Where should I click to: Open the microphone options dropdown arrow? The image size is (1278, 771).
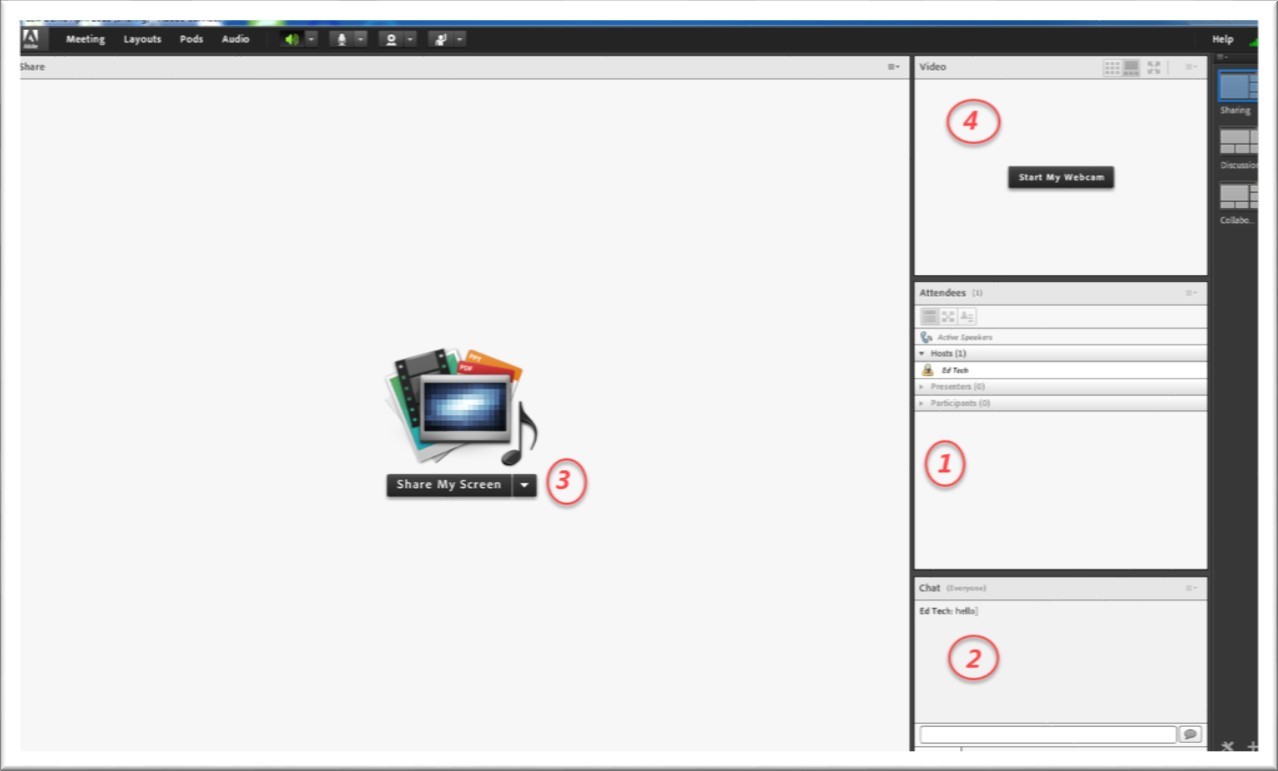coord(361,39)
